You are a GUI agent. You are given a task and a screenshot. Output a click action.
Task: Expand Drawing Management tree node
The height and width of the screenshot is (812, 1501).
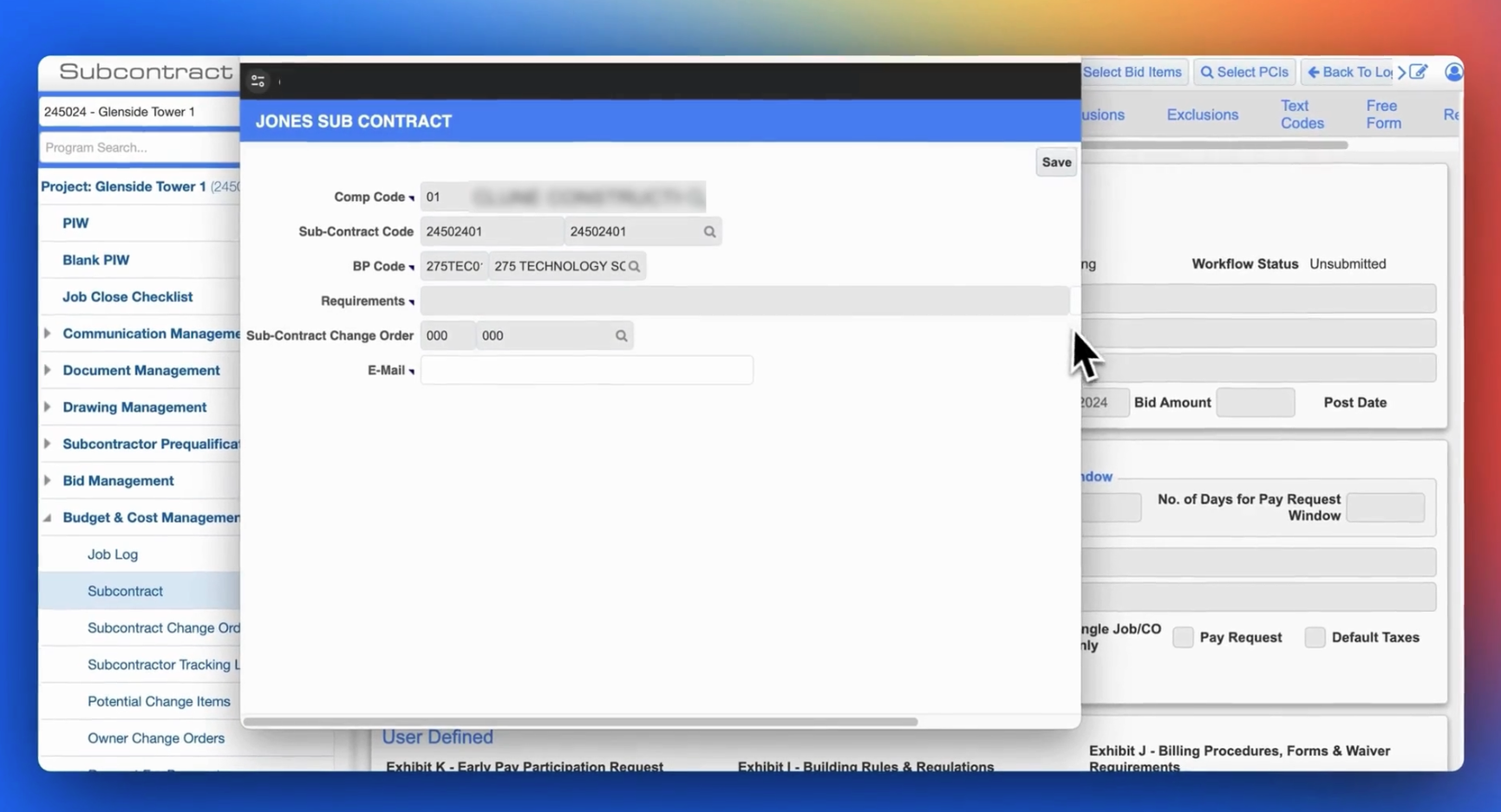coord(47,406)
